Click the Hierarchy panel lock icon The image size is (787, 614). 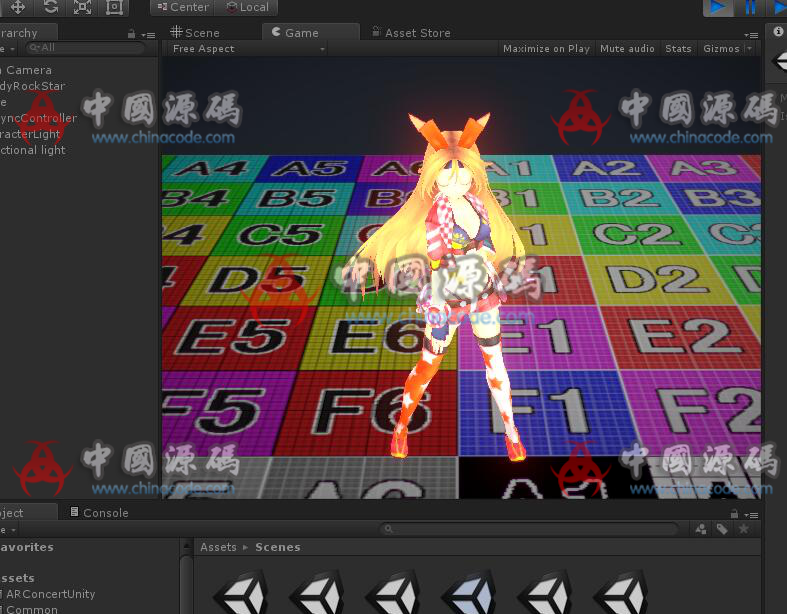(132, 34)
